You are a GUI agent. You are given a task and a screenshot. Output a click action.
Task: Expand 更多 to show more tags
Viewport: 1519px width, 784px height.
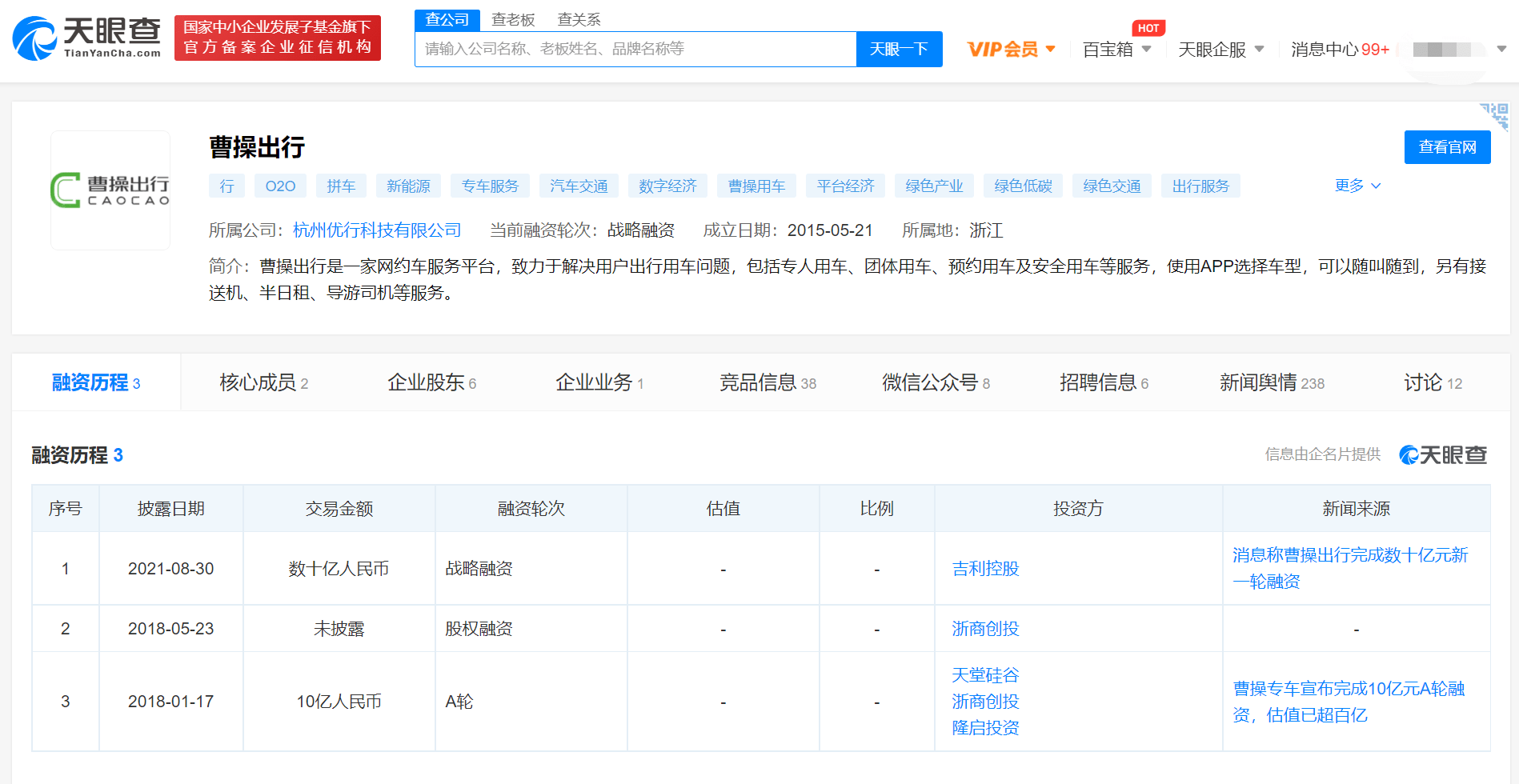[x=1357, y=186]
